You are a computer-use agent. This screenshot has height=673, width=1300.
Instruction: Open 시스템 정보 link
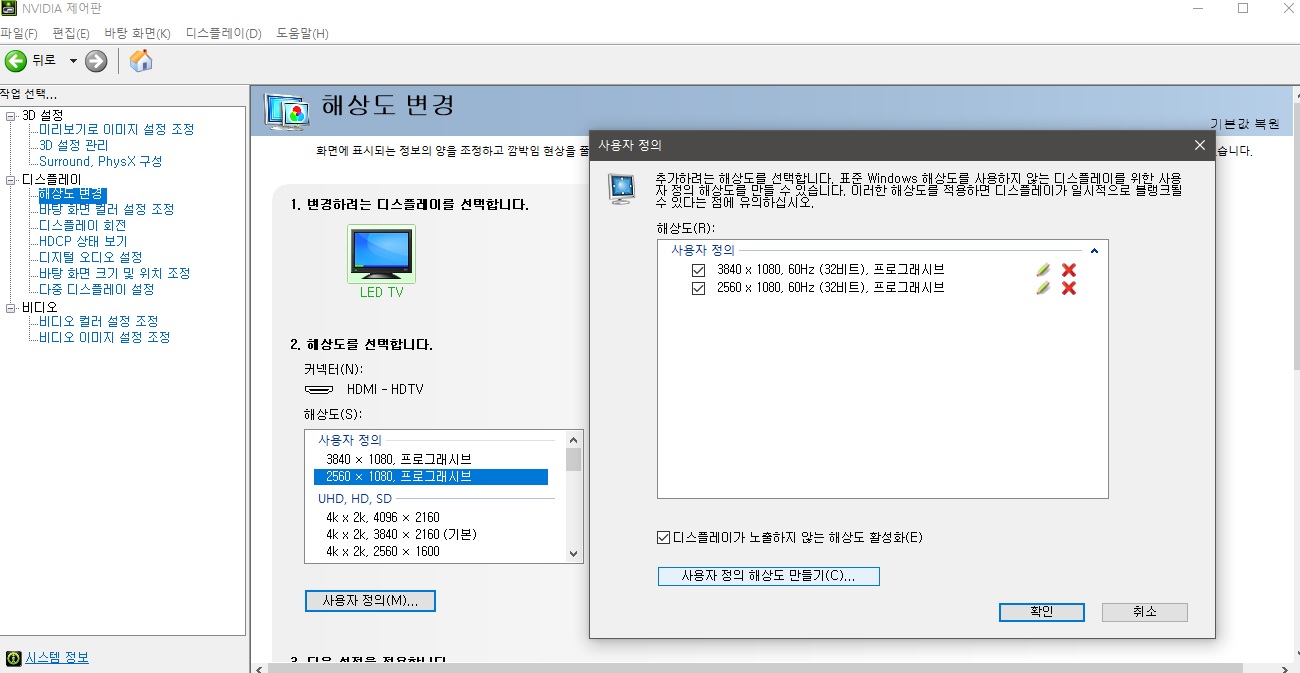pyautogui.click(x=56, y=658)
